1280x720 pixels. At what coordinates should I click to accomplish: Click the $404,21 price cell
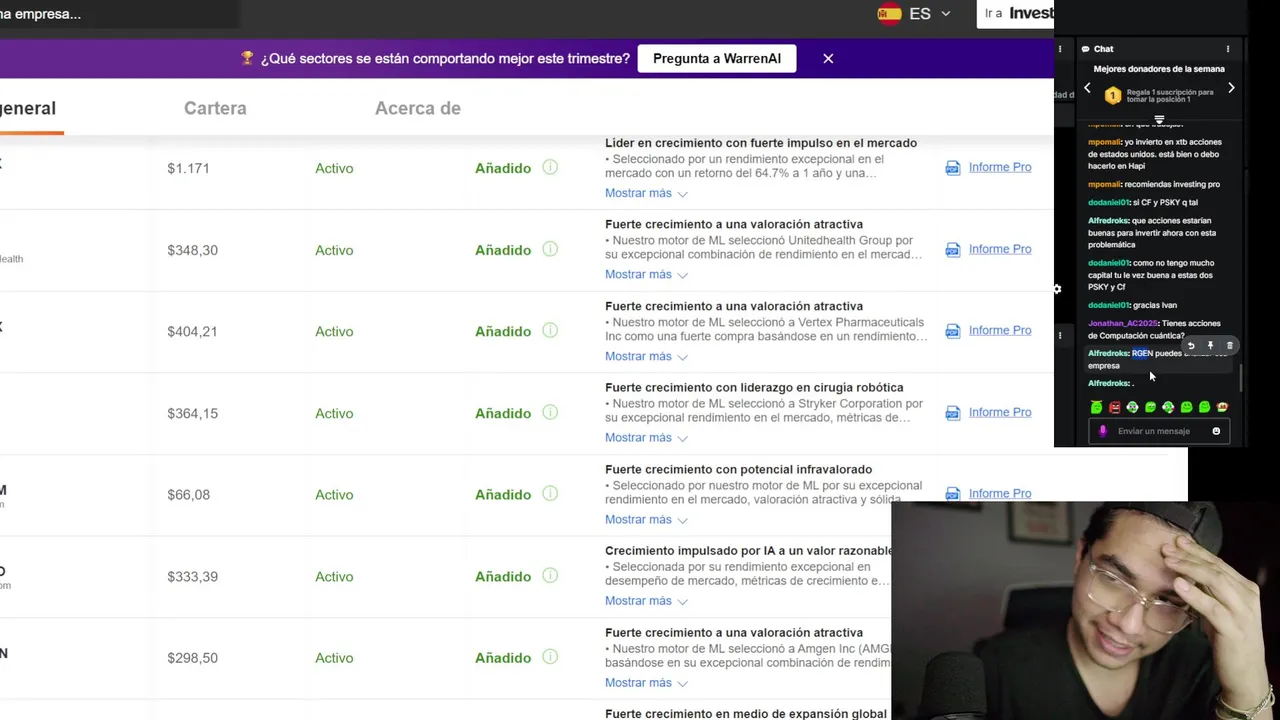[192, 331]
